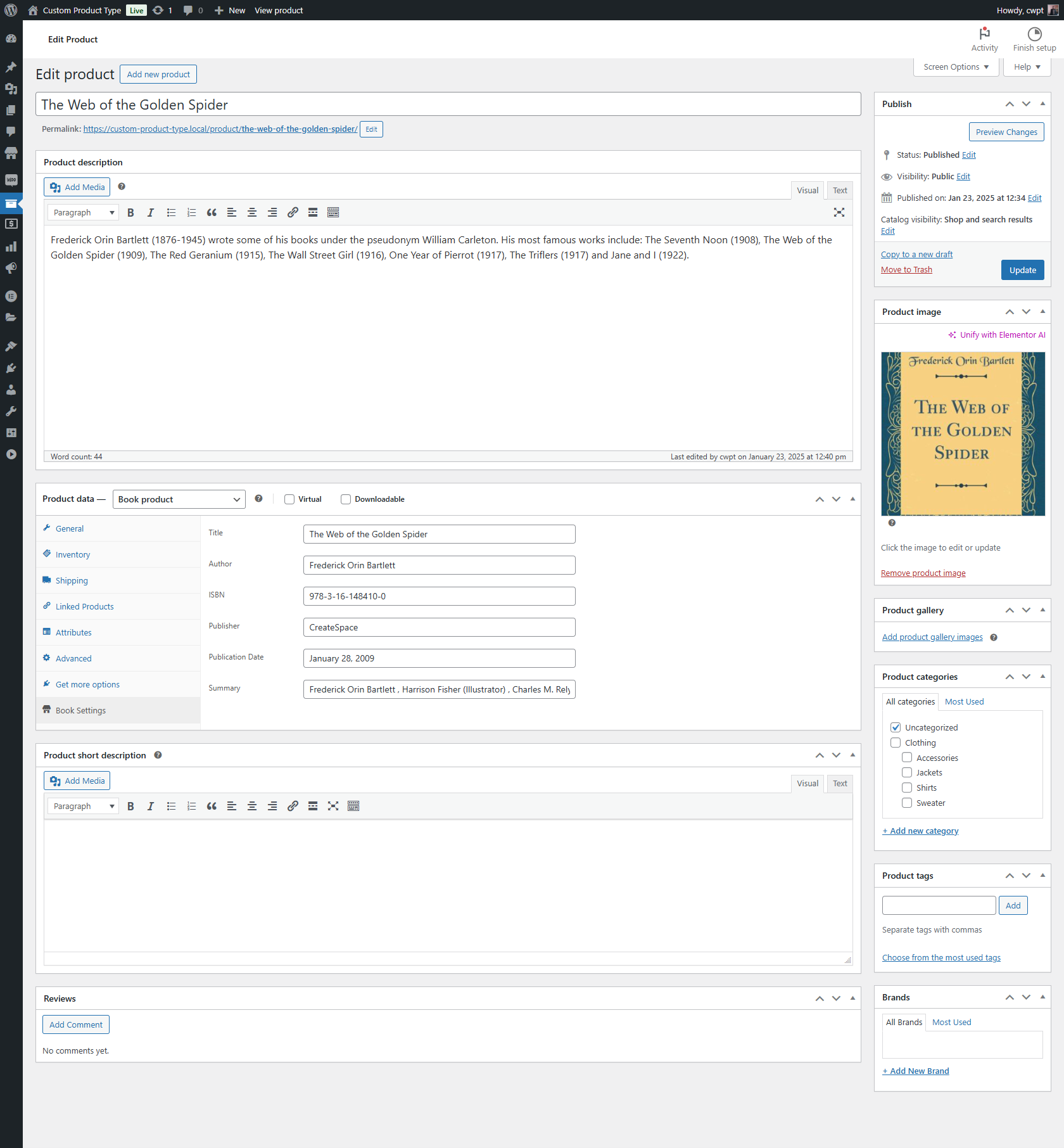
Task: Click Add new product
Action: click(158, 75)
